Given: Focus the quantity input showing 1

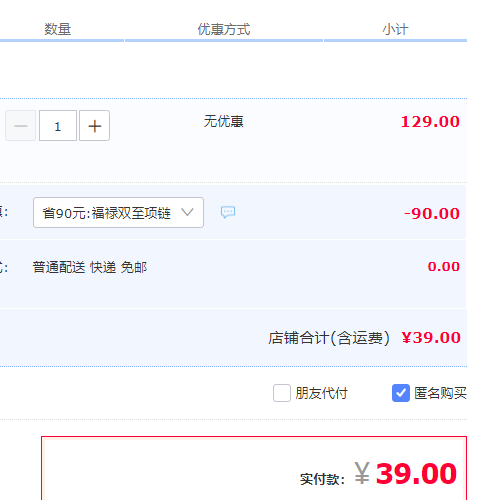Looking at the screenshot, I should (x=58, y=126).
